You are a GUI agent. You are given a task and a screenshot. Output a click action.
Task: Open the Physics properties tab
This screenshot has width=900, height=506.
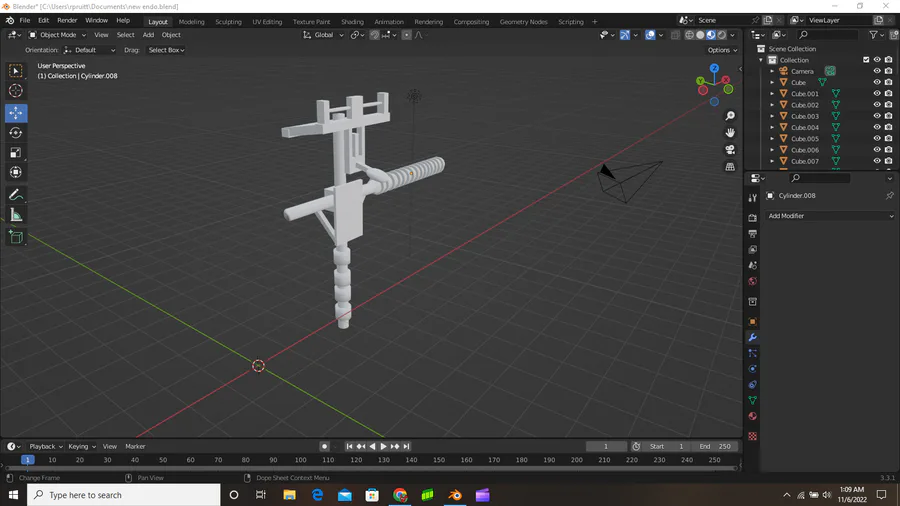click(x=752, y=369)
